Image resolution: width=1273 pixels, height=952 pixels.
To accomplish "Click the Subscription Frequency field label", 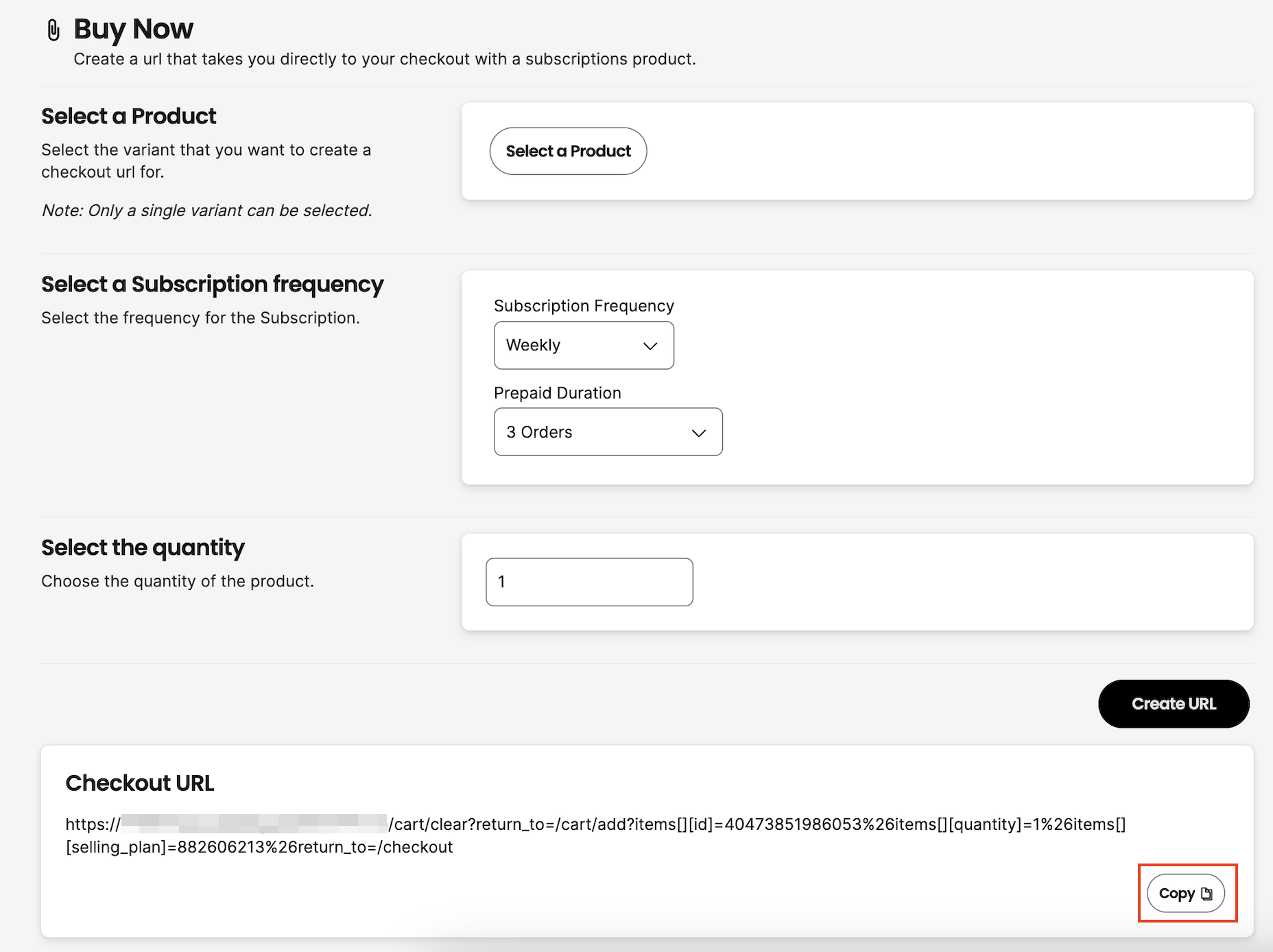I will coord(584,306).
